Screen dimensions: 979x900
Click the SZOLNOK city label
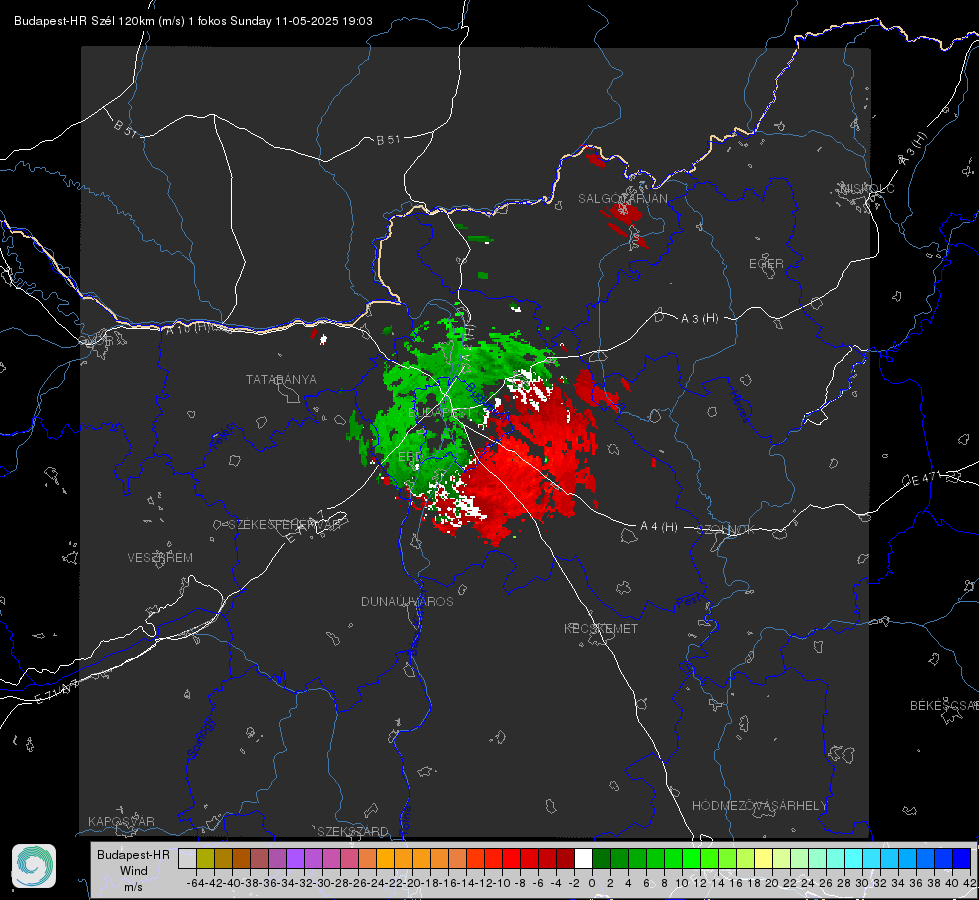(x=726, y=529)
